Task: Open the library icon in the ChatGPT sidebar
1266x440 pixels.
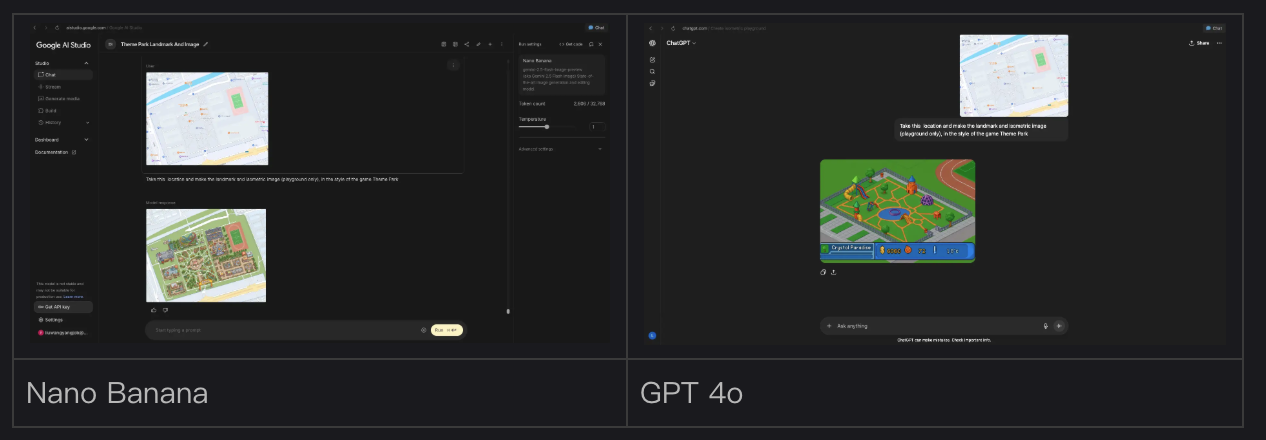Action: pos(652,83)
